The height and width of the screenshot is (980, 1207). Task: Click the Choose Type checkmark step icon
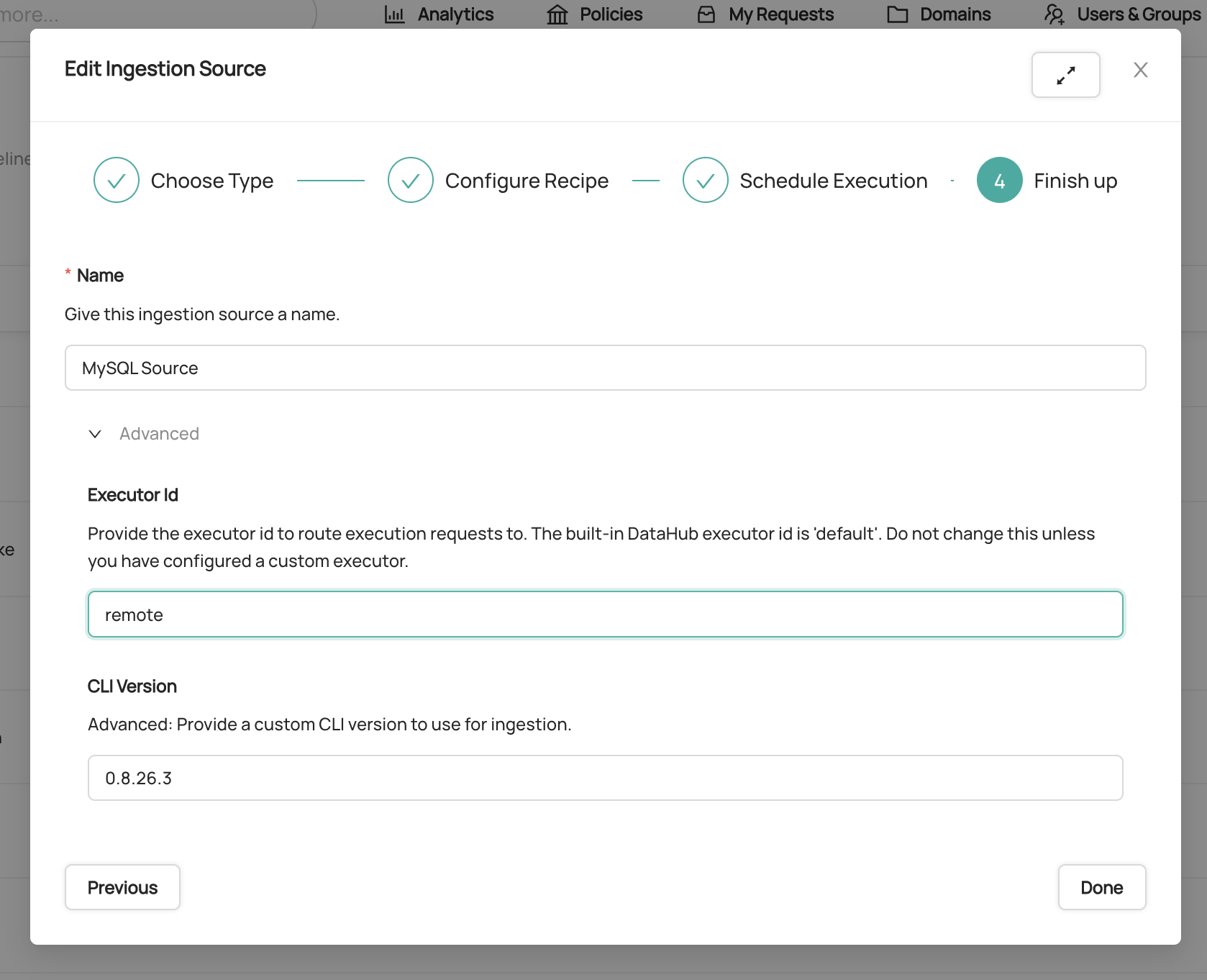[117, 180]
